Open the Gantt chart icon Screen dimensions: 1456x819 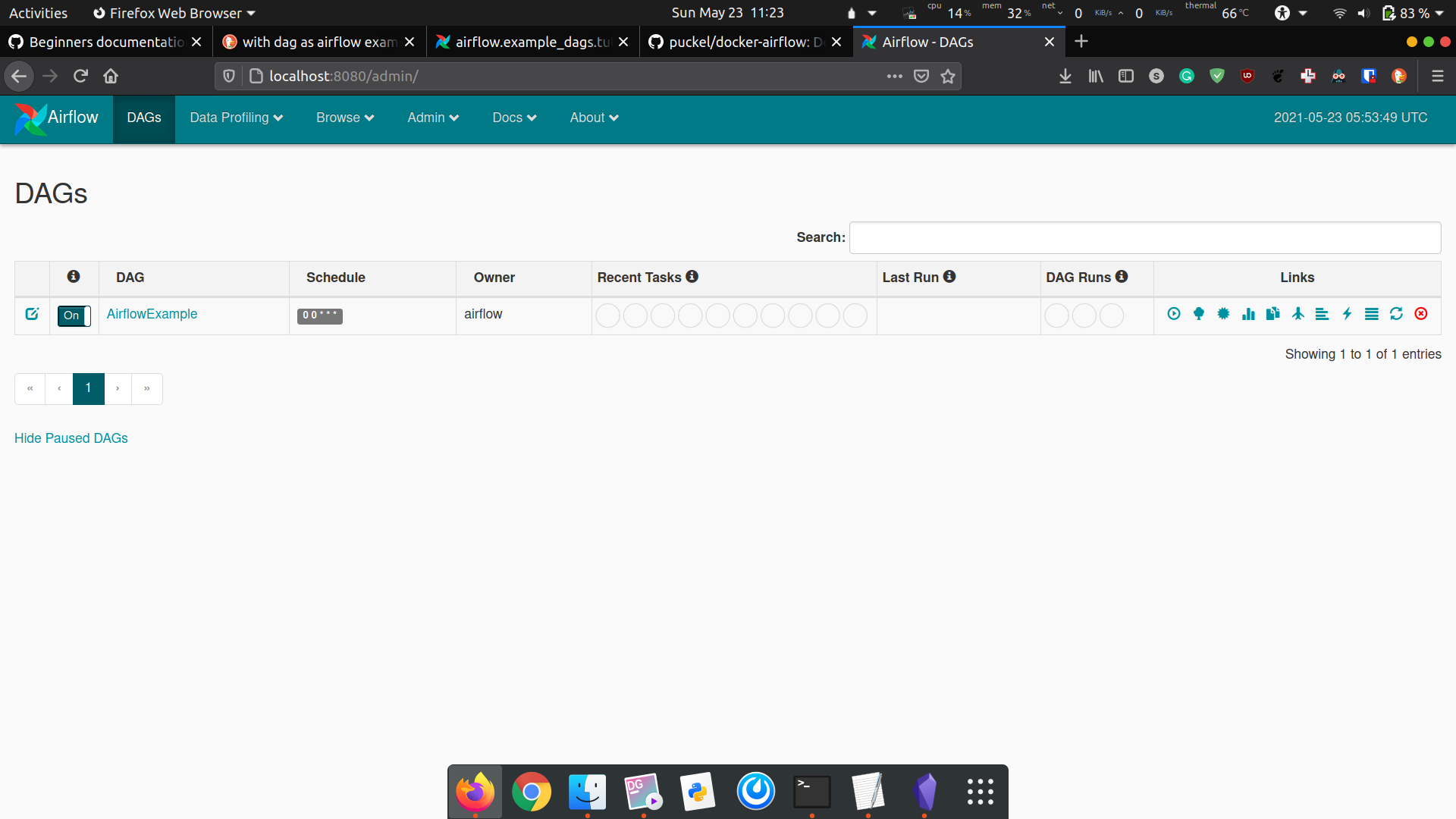(1322, 314)
